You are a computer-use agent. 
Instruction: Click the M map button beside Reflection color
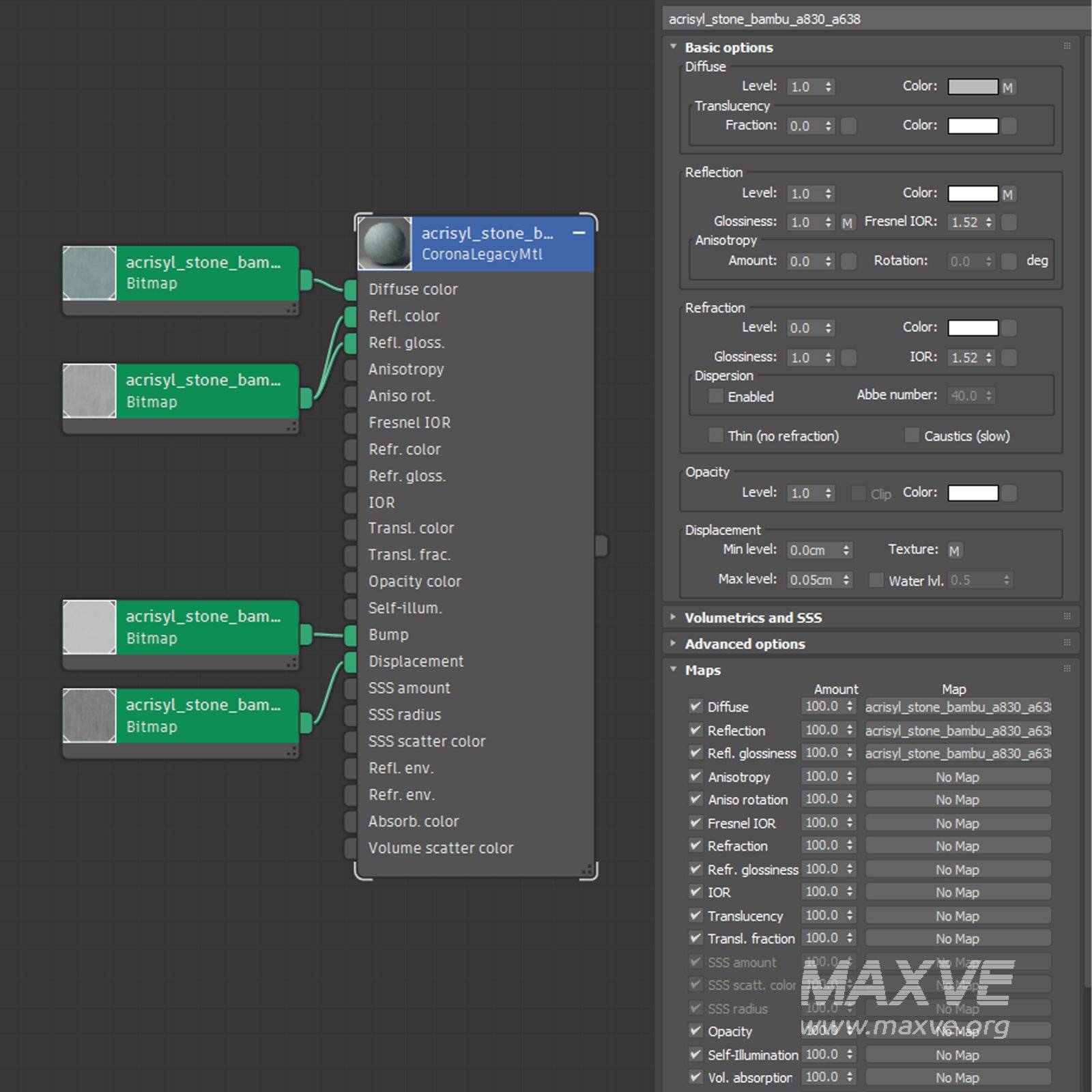tap(1007, 195)
